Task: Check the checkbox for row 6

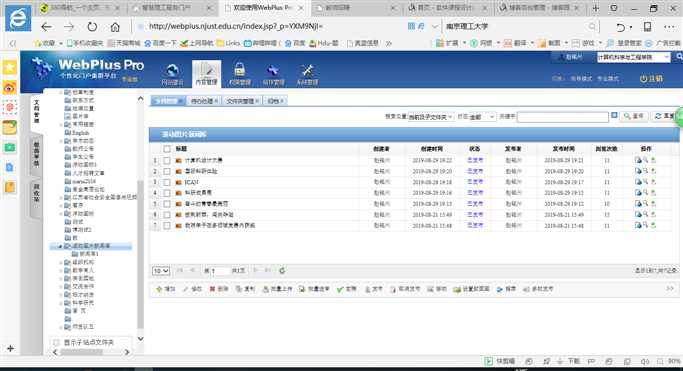Action: [x=167, y=215]
